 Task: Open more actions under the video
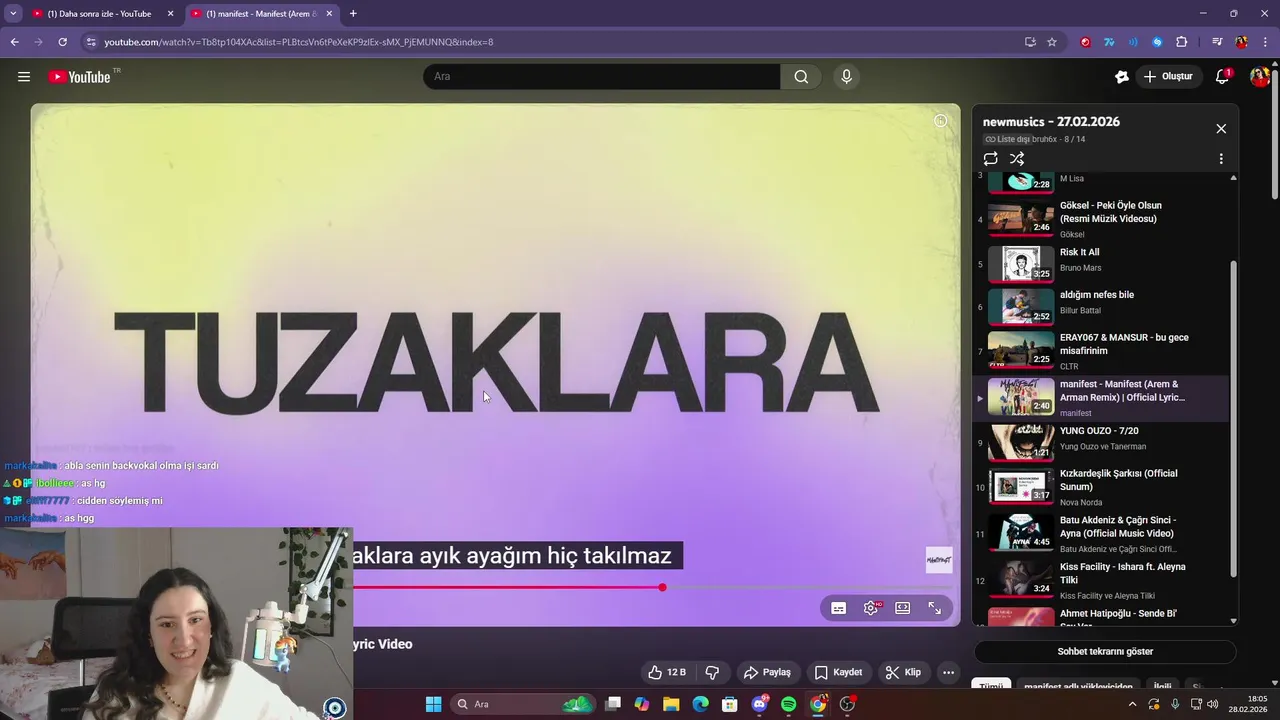948,672
